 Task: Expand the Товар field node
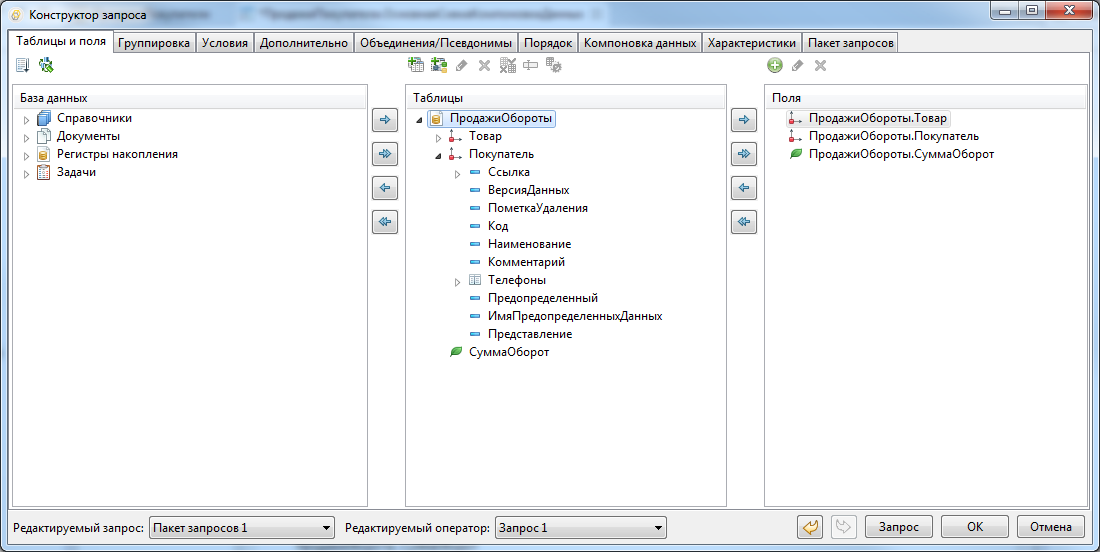pyautogui.click(x=438, y=137)
